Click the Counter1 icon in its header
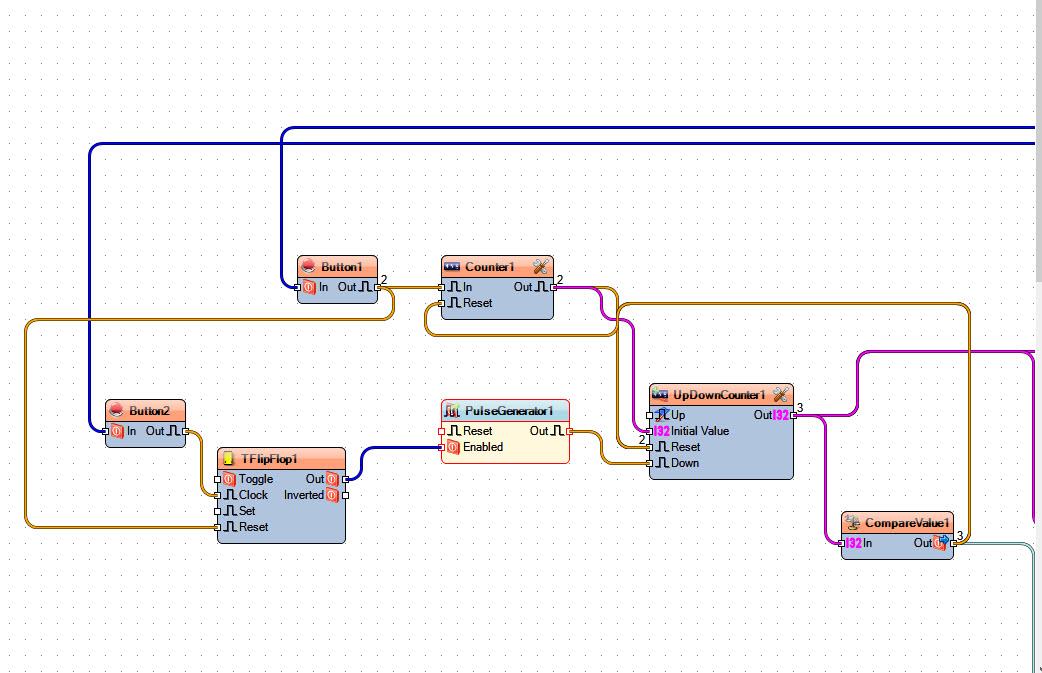 (452, 266)
